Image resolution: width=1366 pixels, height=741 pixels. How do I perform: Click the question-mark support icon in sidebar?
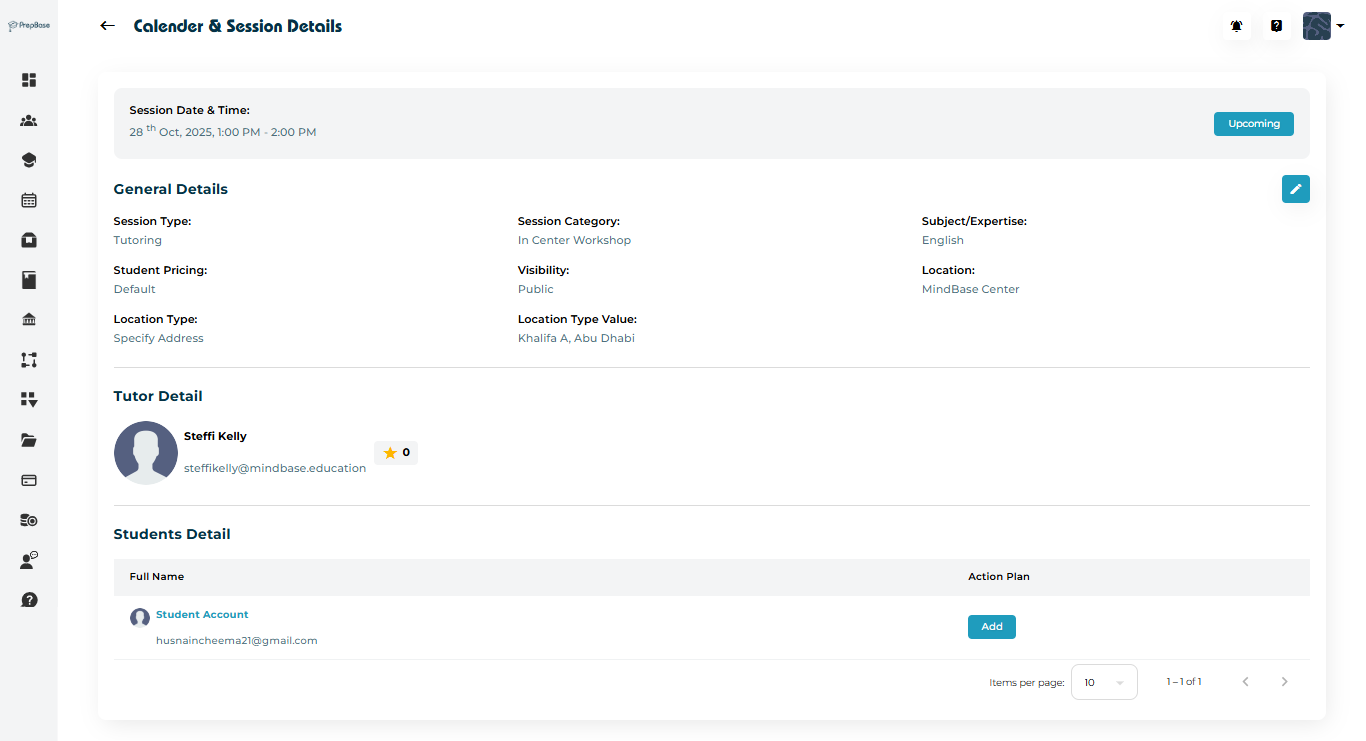click(x=29, y=600)
